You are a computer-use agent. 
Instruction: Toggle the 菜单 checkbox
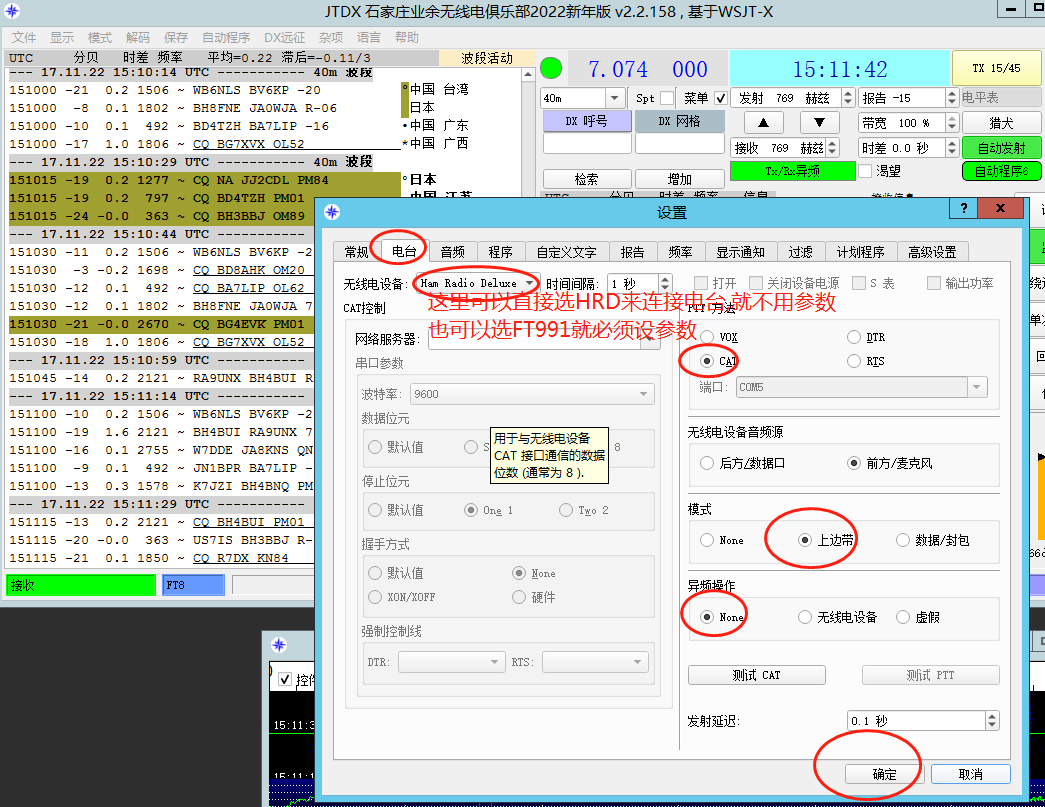coord(720,98)
